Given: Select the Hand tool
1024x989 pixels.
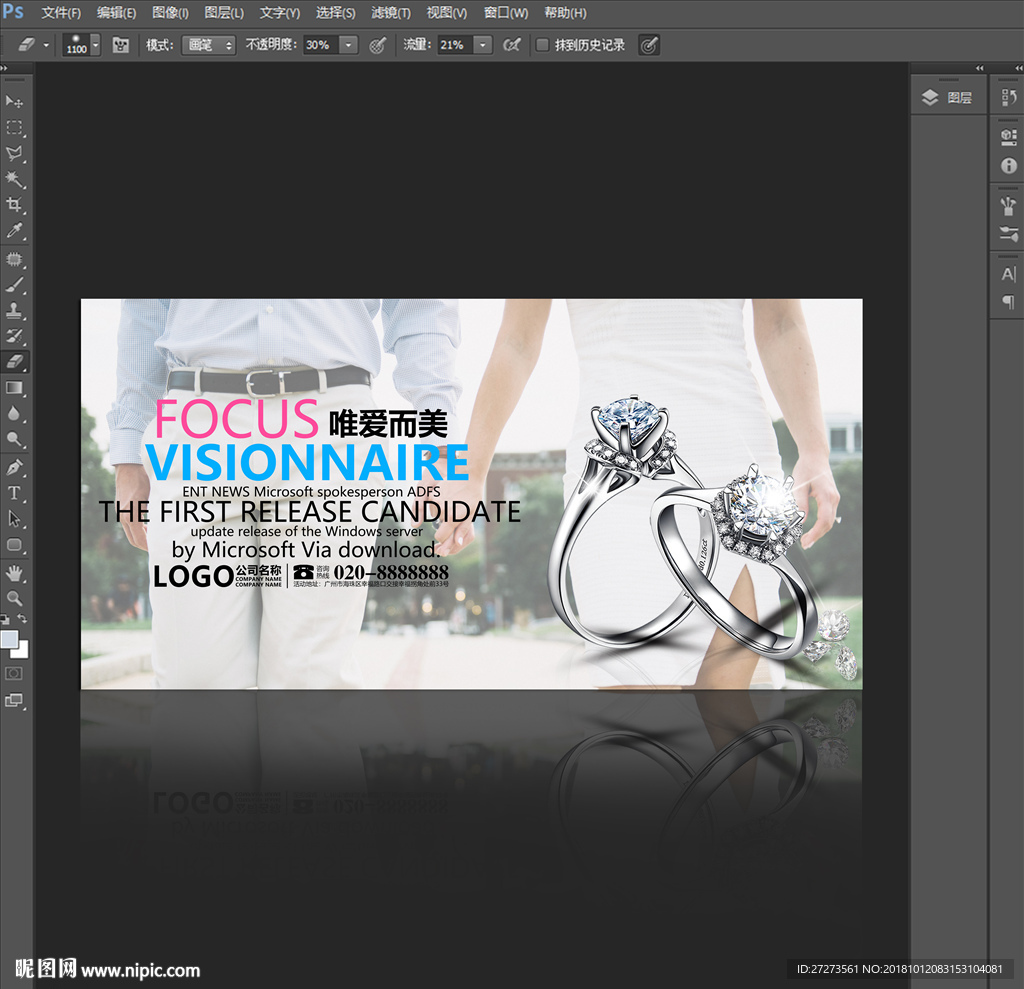Looking at the screenshot, I should [15, 572].
